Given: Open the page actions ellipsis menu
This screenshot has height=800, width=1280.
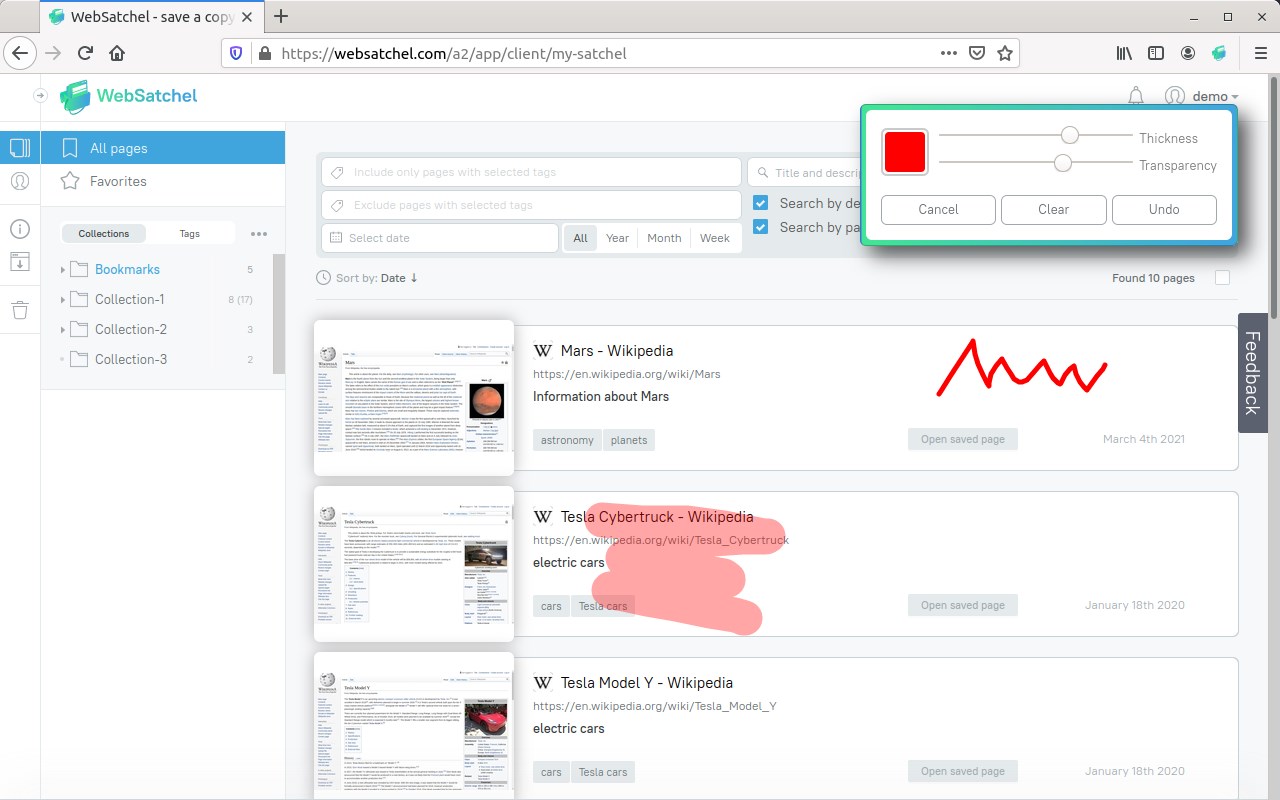Looking at the screenshot, I should coord(949,53).
